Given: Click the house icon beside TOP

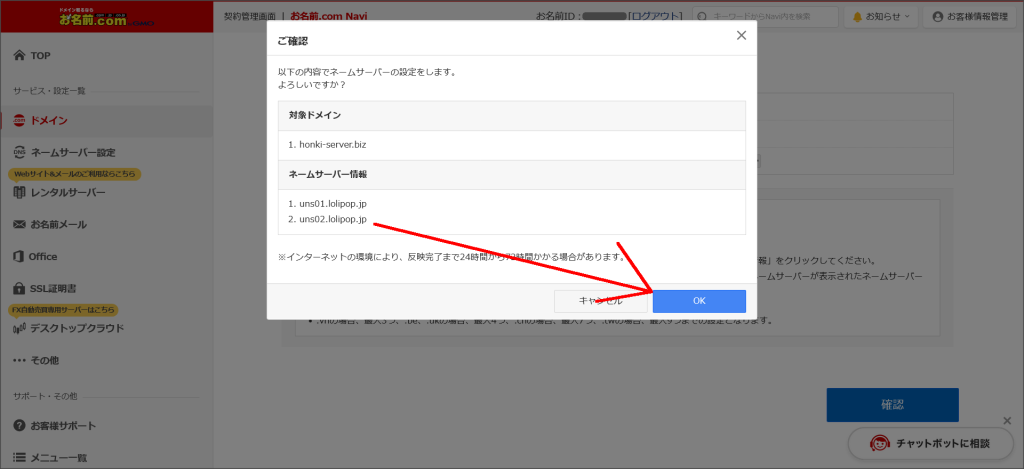Looking at the screenshot, I should [19, 56].
